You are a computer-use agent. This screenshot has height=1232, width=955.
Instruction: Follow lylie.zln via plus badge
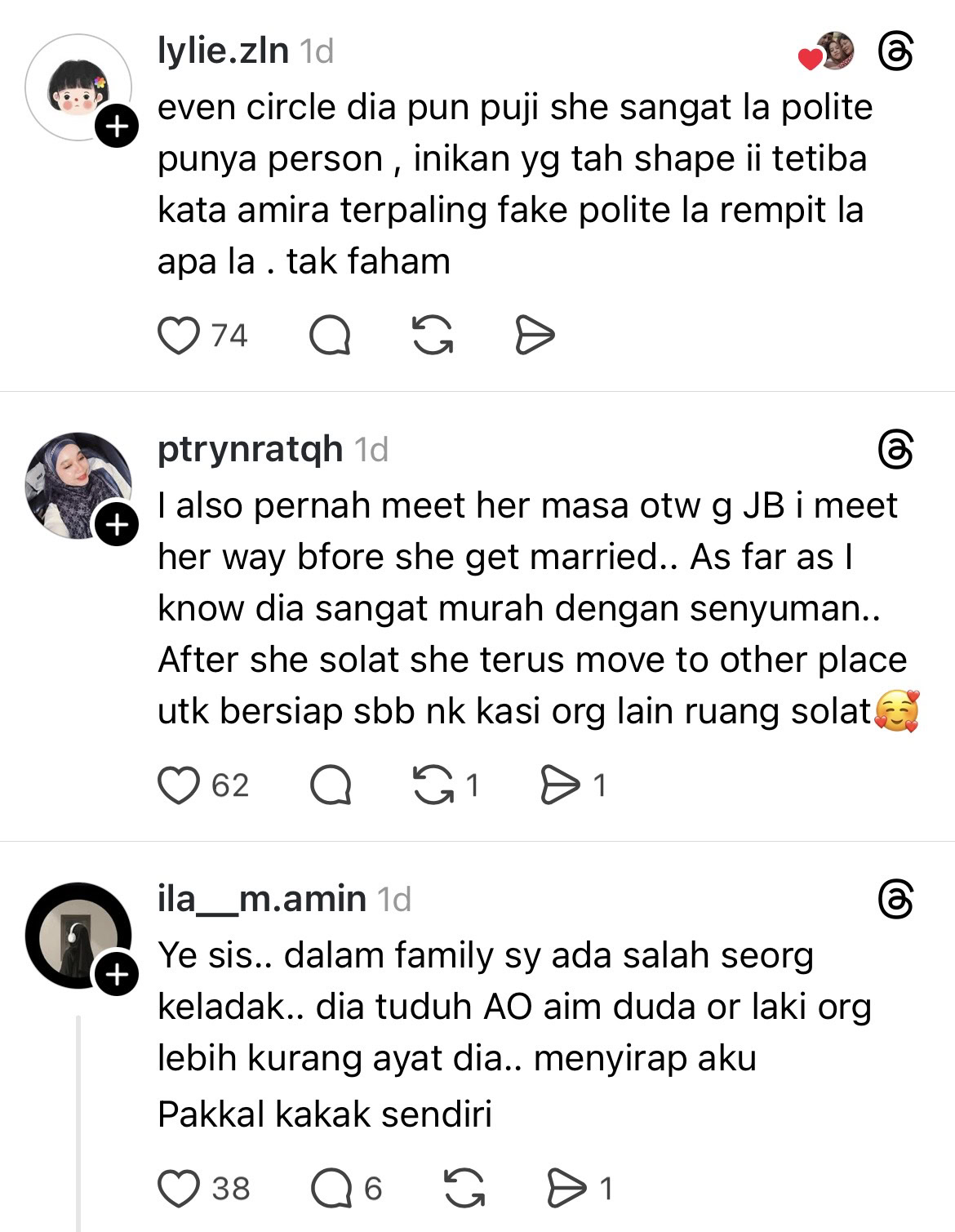click(117, 127)
